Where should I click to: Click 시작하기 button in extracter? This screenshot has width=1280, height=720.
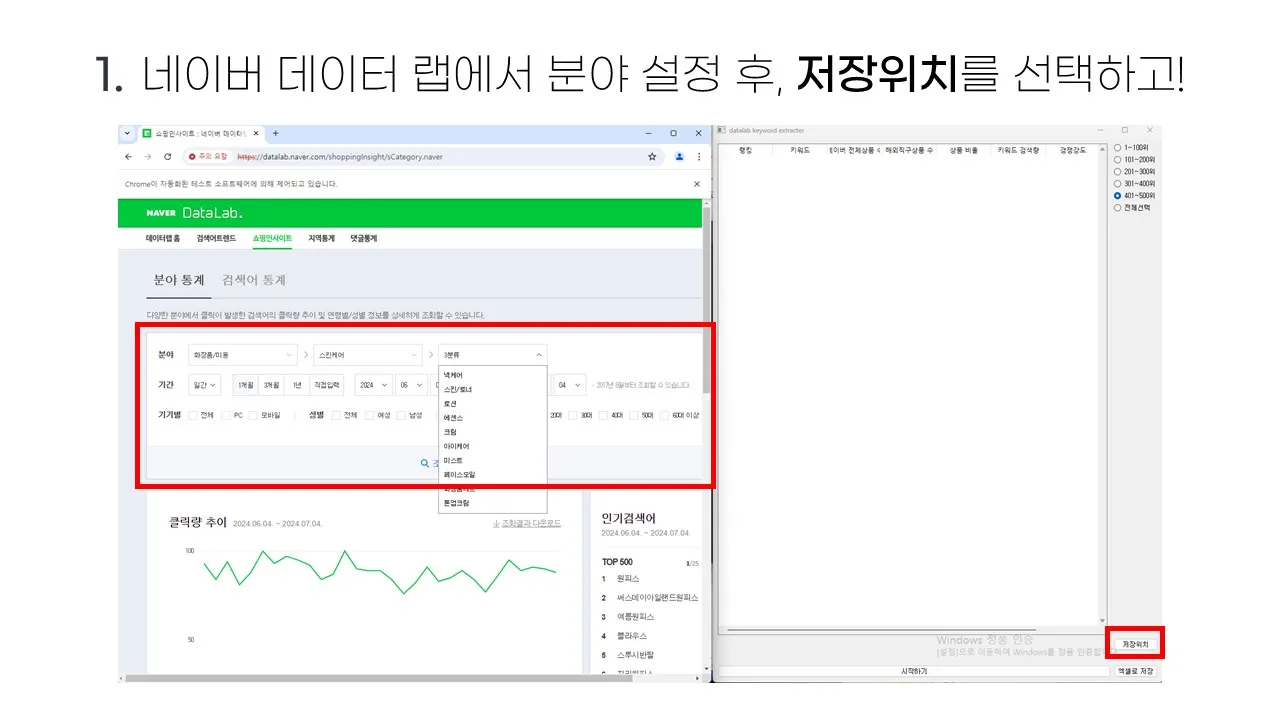click(x=914, y=672)
